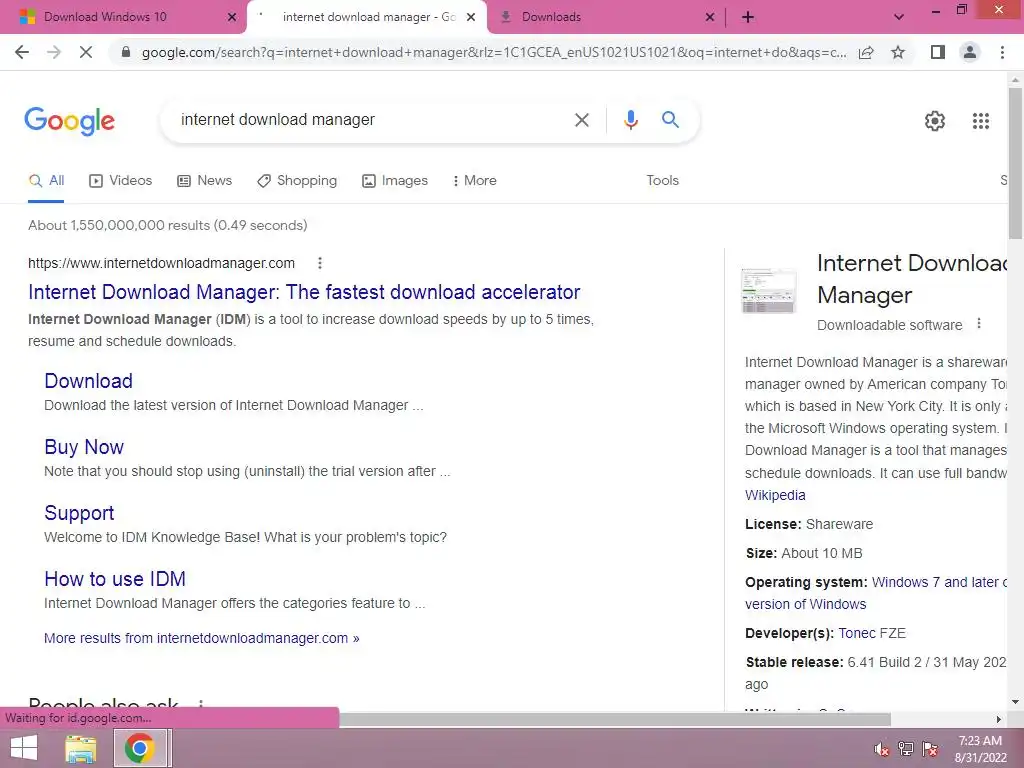Open the Action Center flag icon
The width and height of the screenshot is (1024, 768).
(930, 749)
